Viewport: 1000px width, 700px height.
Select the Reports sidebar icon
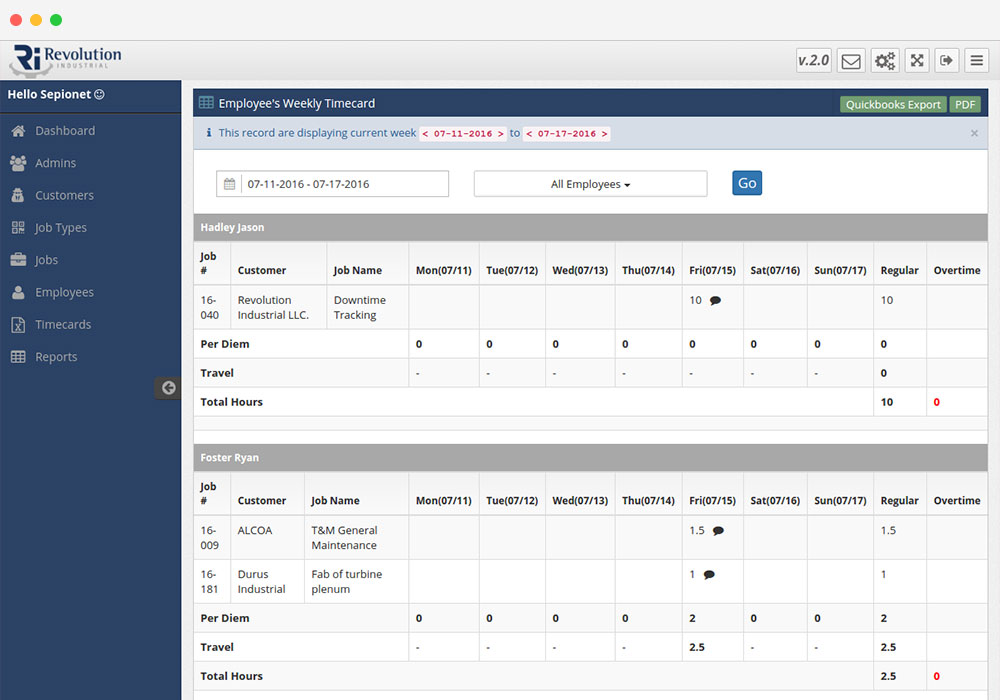(20, 356)
